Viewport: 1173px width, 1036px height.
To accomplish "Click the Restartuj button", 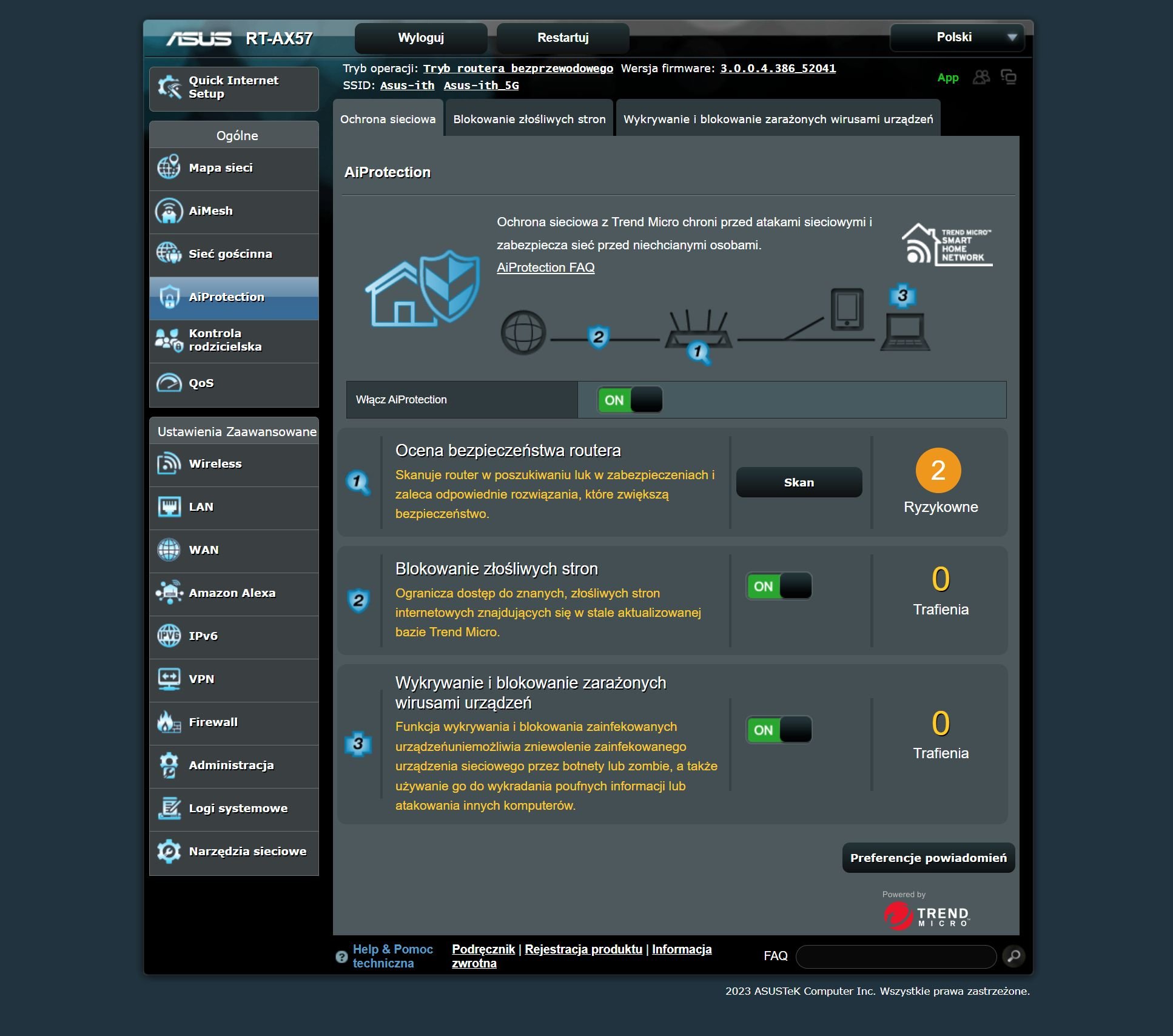I will tap(563, 38).
